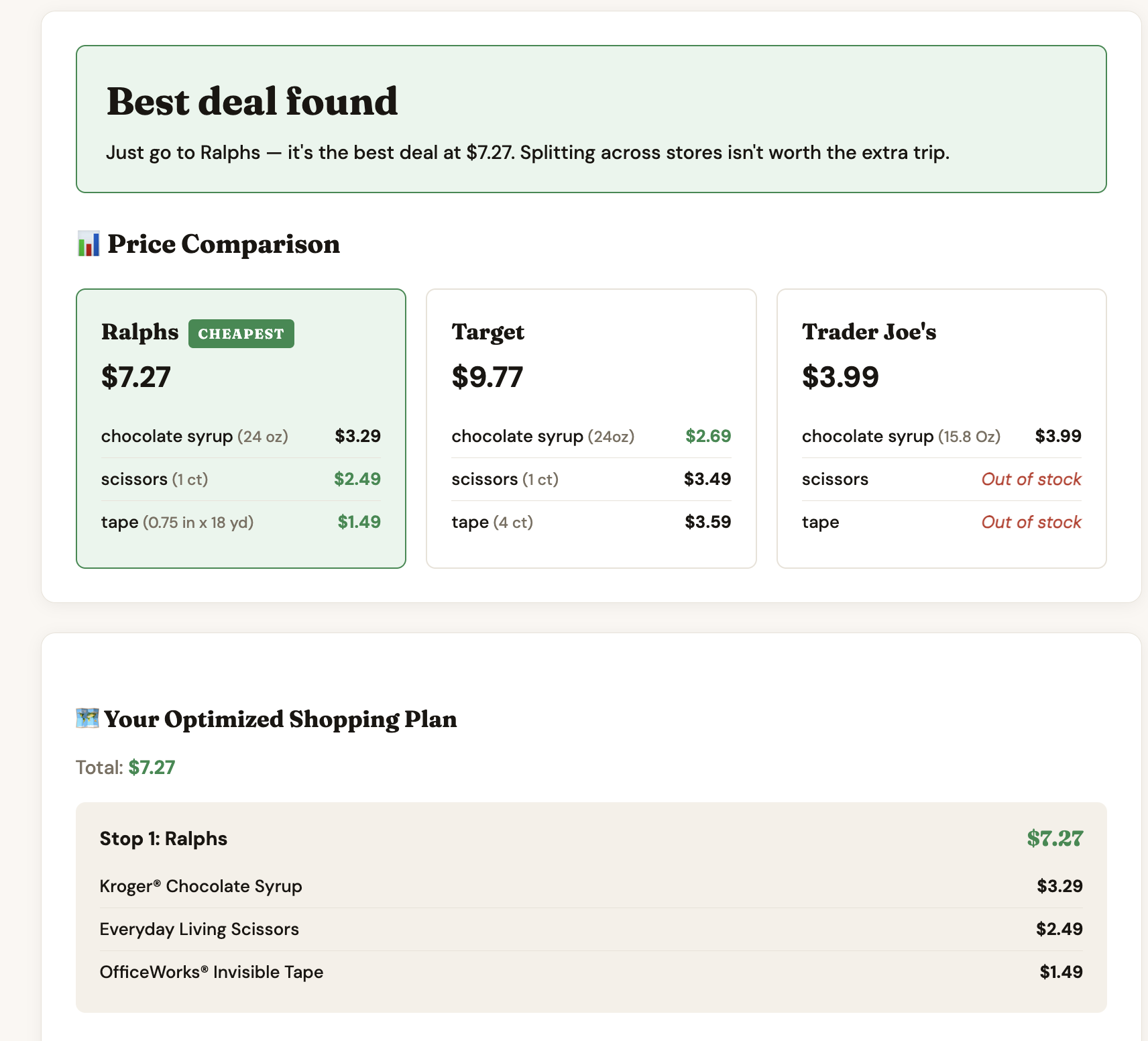Select the Ralphs store card title
1148x1041 pixels.
[139, 332]
